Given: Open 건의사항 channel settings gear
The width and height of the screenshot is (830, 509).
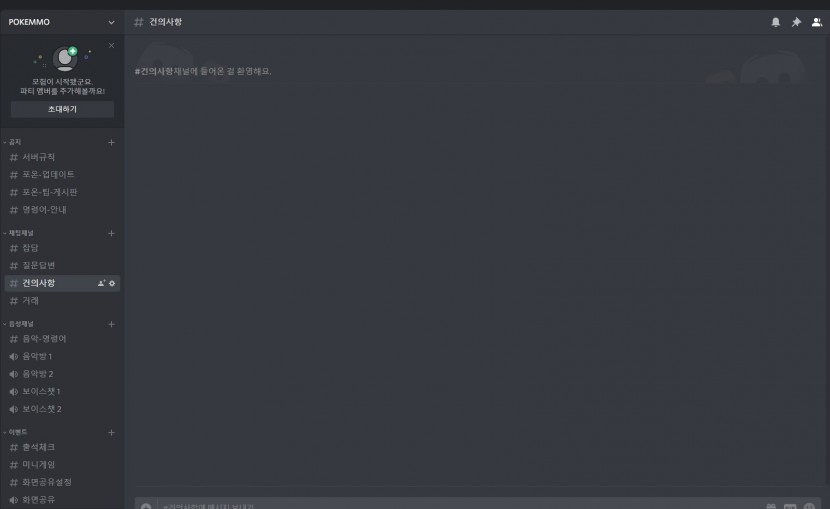Looking at the screenshot, I should [x=112, y=284].
